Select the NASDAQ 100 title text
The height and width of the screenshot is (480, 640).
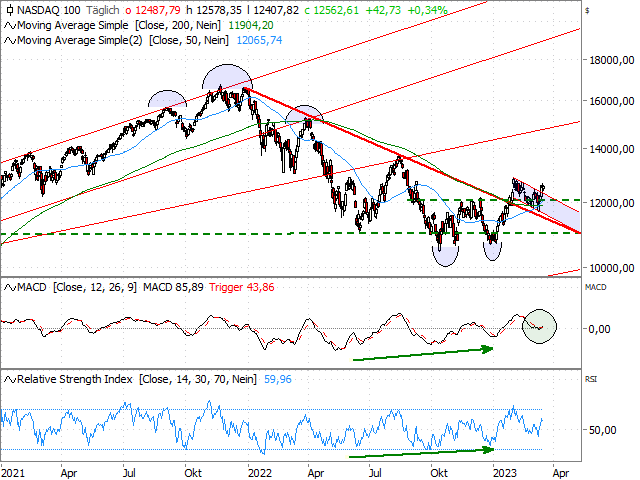(x=49, y=10)
